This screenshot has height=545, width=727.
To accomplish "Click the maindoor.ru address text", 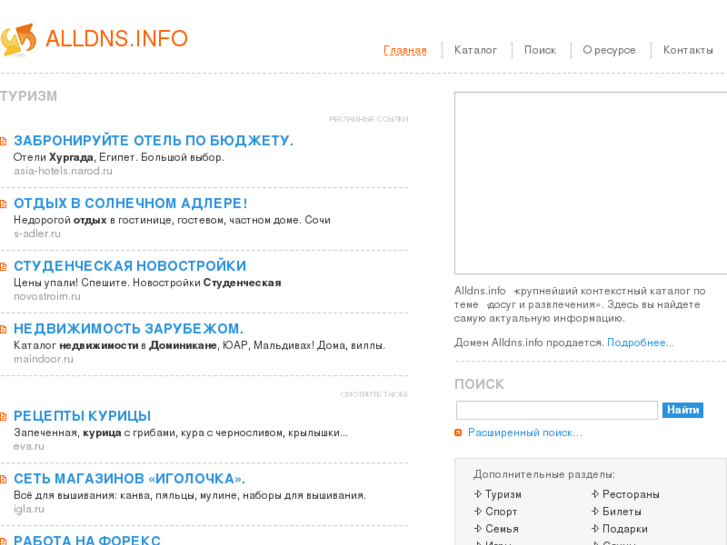I will 44,359.
